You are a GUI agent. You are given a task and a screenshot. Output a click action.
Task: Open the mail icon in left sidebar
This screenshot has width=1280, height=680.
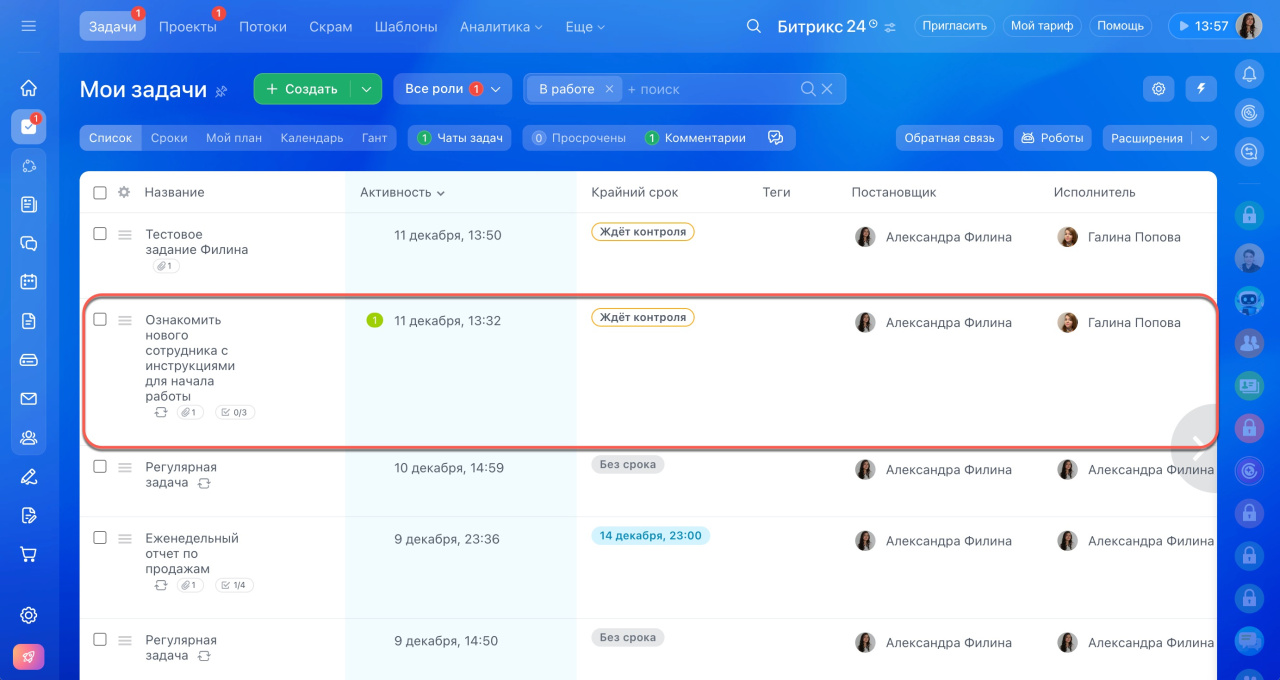pyautogui.click(x=28, y=399)
